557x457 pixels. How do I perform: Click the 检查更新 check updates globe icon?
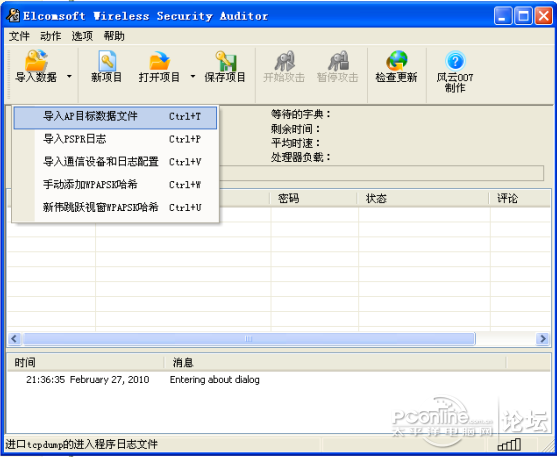(x=396, y=61)
